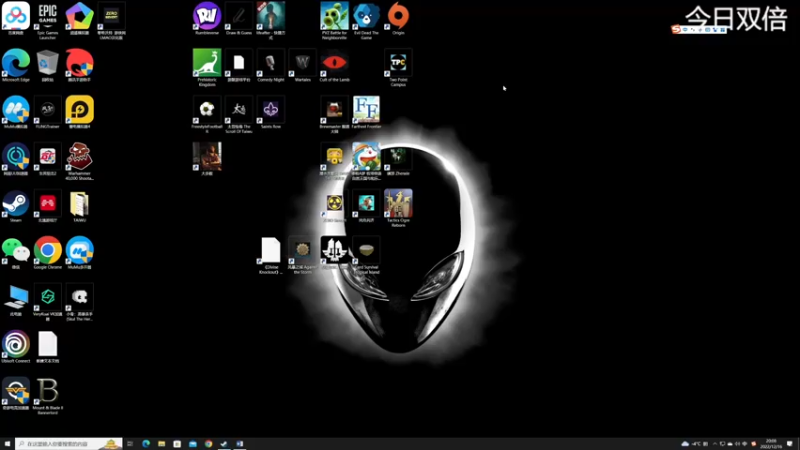Launch the FLiNGTrainer shortcut

coord(47,112)
